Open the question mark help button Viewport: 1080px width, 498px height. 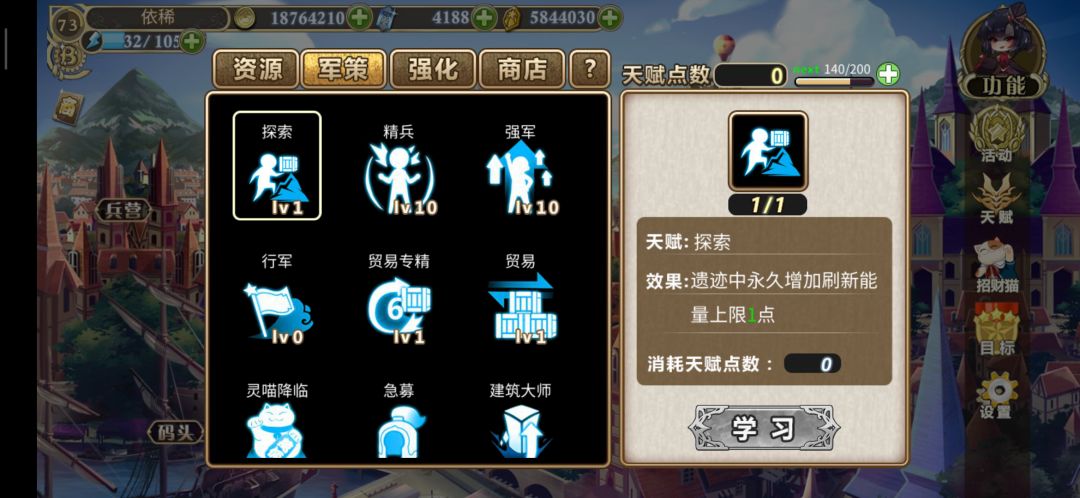[x=590, y=69]
